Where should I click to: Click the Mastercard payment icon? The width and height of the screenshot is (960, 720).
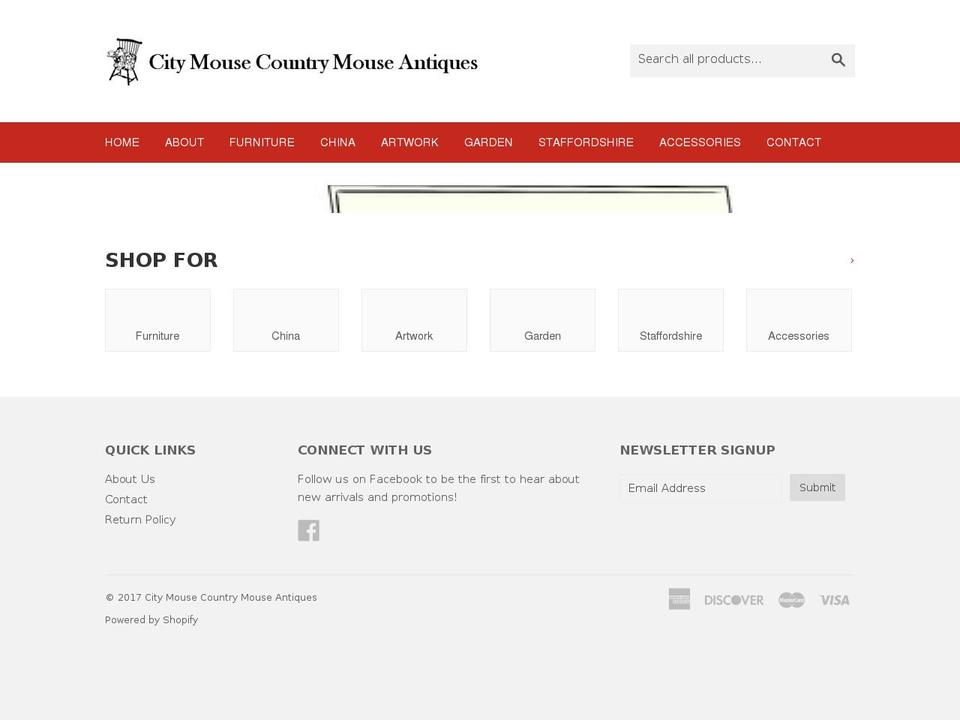(x=790, y=599)
